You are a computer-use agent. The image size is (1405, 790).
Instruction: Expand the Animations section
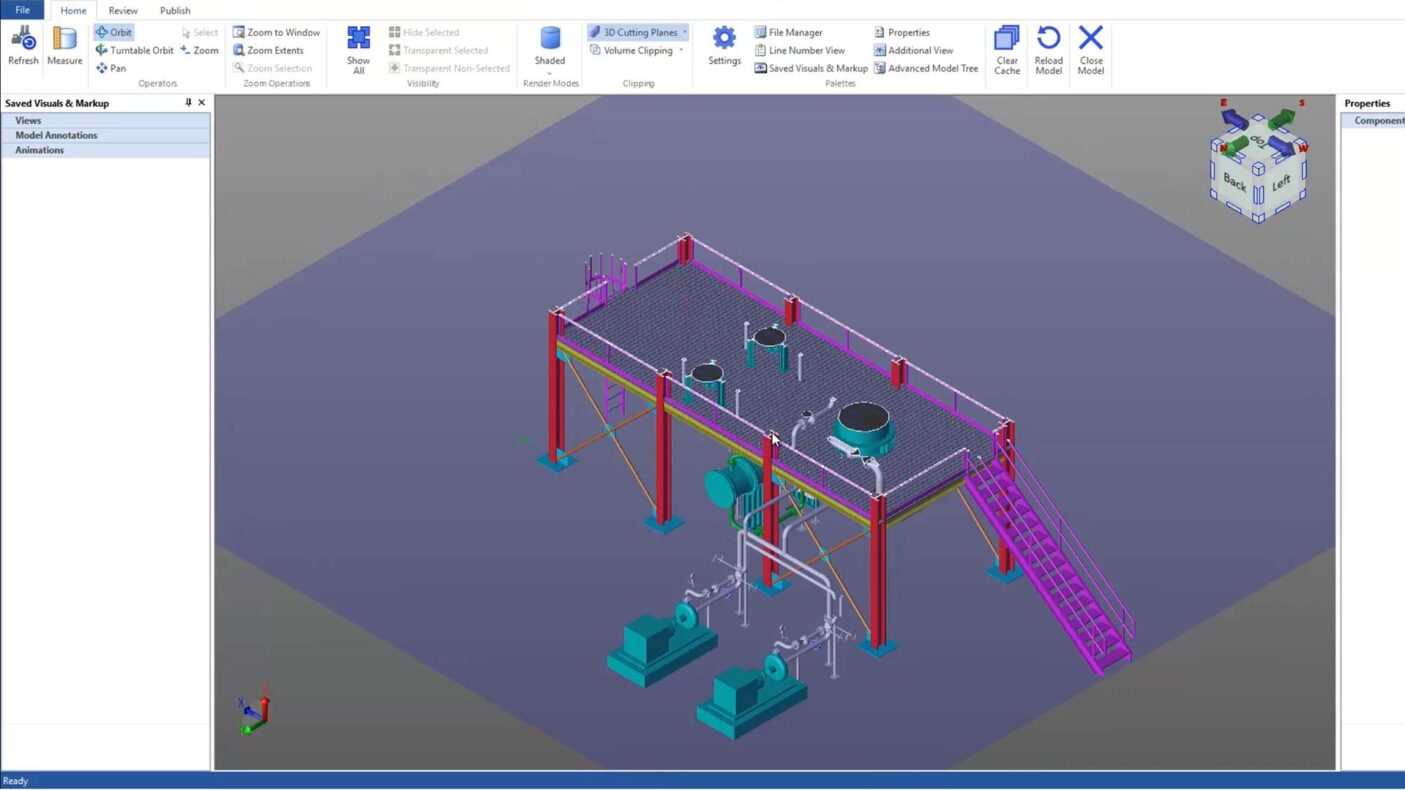(39, 150)
